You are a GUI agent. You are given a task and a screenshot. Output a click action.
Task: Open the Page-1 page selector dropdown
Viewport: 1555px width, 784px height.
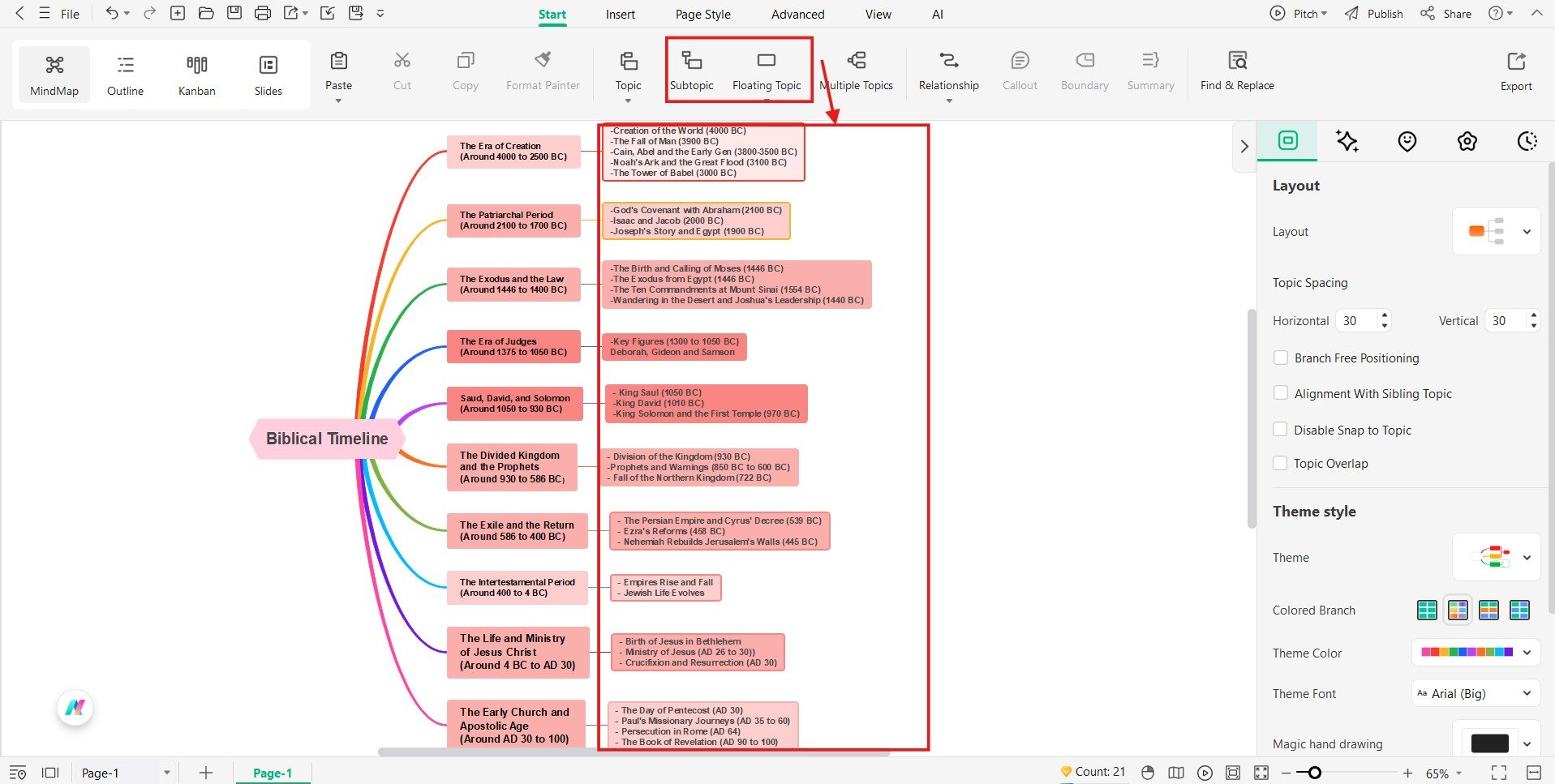tap(126, 773)
